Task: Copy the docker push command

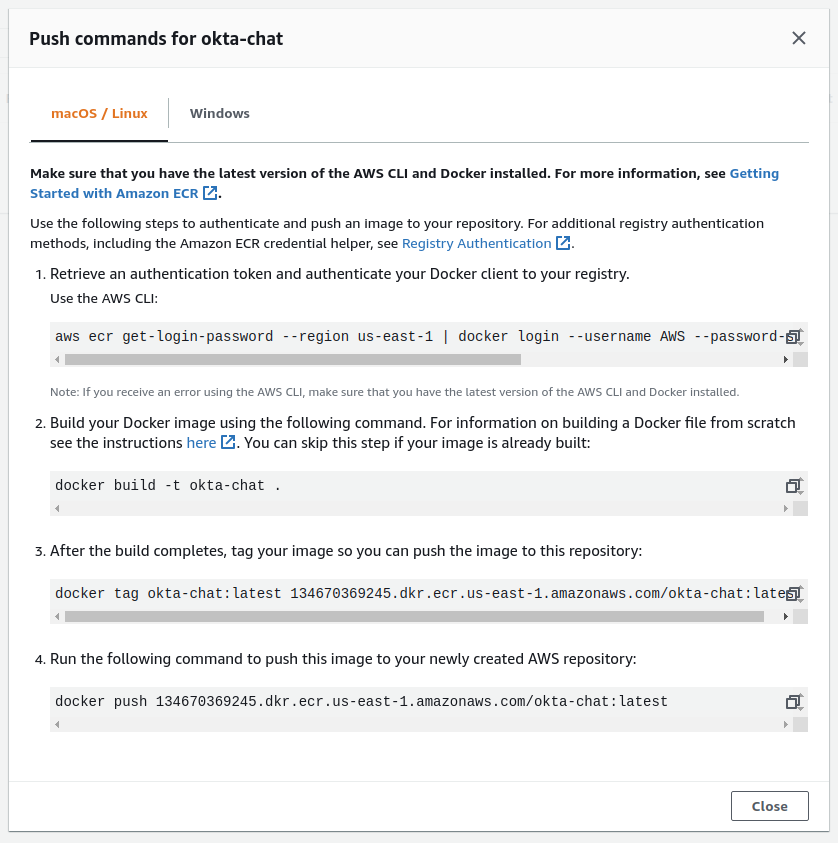Action: 793,702
